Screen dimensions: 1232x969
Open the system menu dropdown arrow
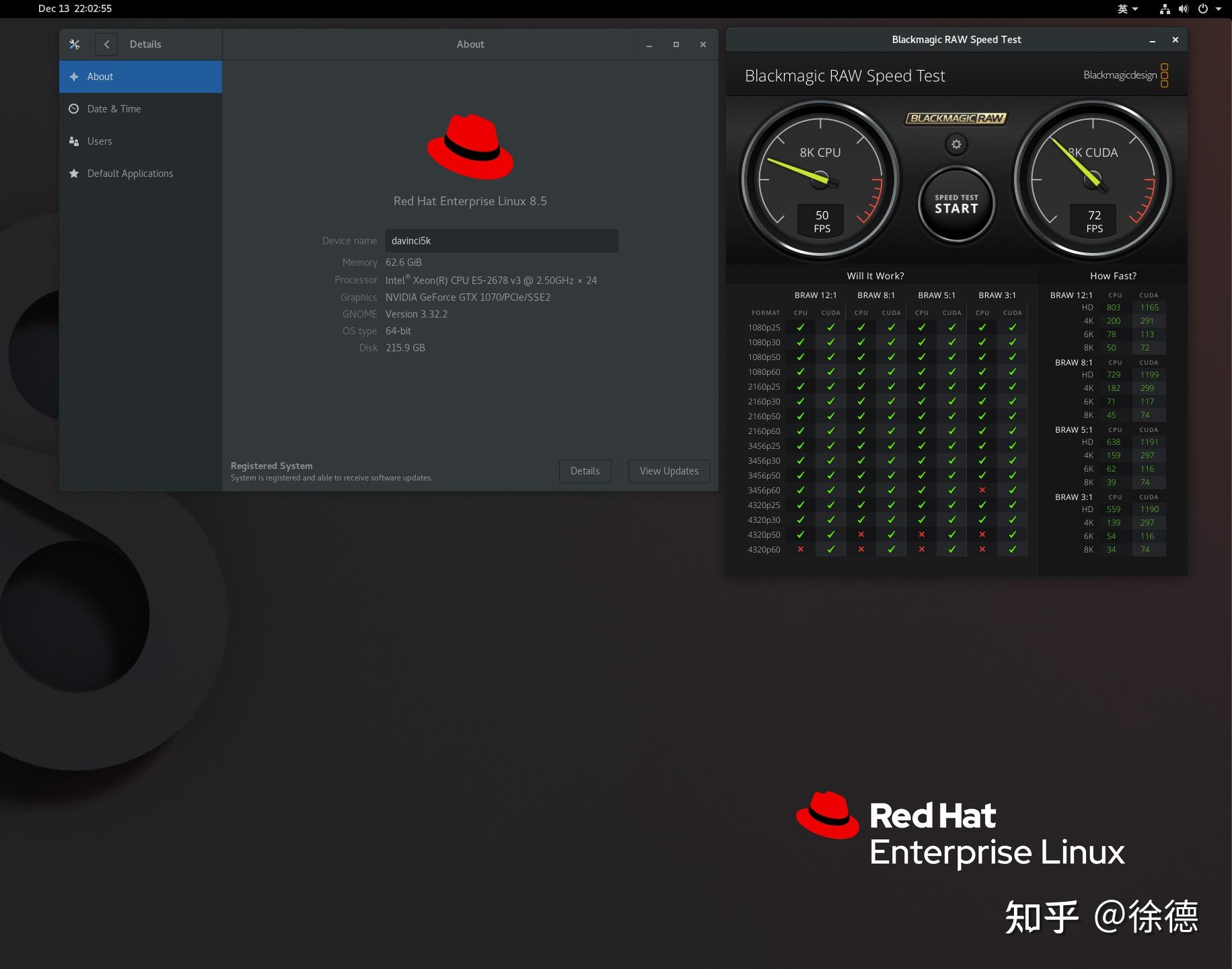(1219, 9)
